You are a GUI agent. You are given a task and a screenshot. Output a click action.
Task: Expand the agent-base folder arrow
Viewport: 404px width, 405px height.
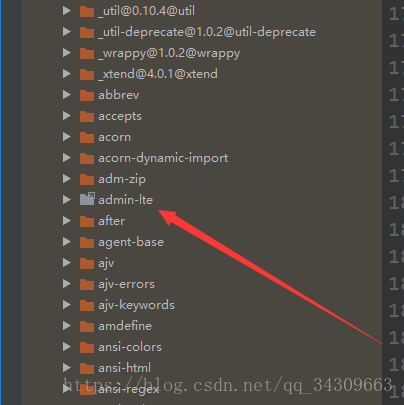pos(67,242)
